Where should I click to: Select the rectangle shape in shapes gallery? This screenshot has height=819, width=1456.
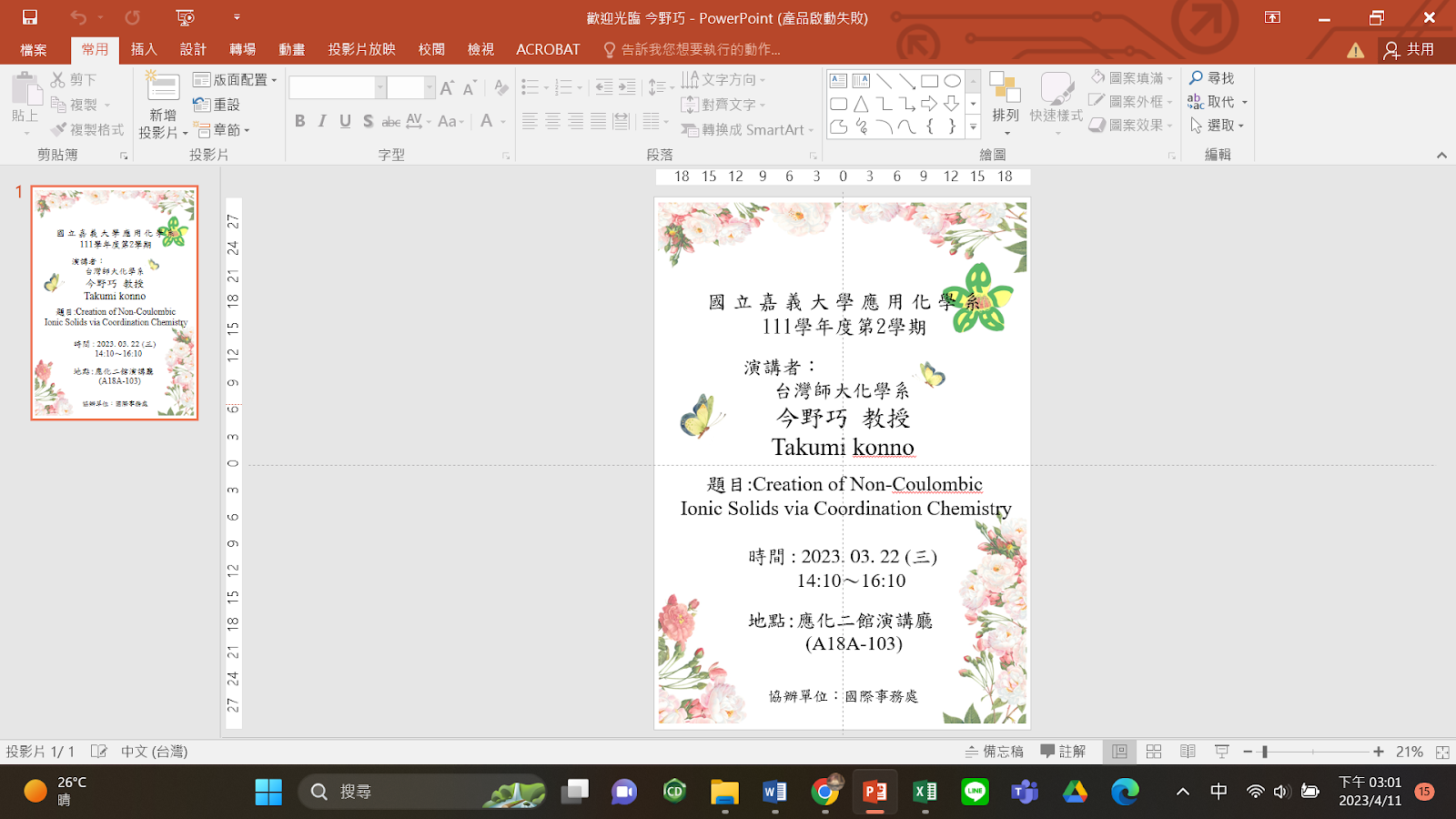(929, 81)
